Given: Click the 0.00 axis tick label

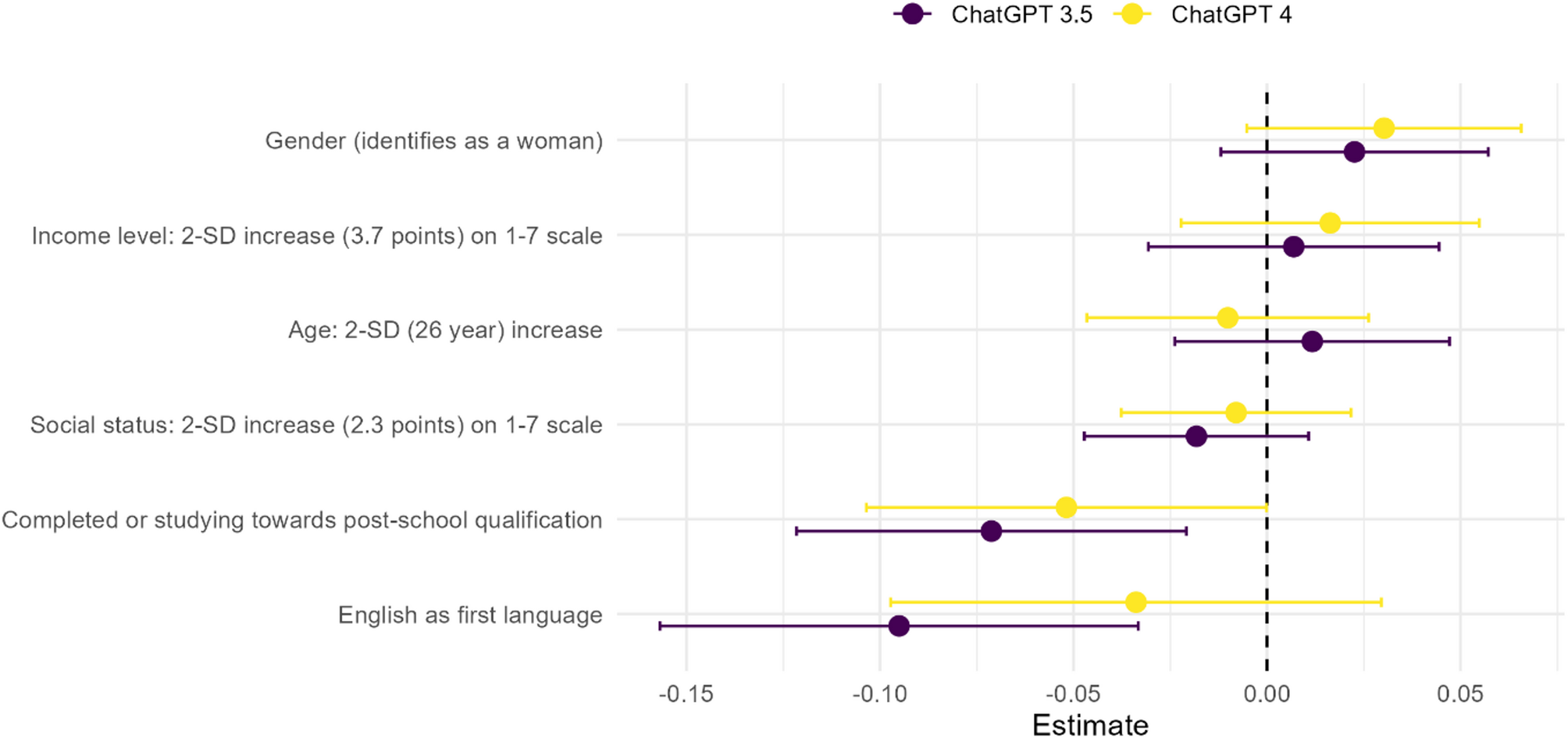Looking at the screenshot, I should coord(1267,693).
